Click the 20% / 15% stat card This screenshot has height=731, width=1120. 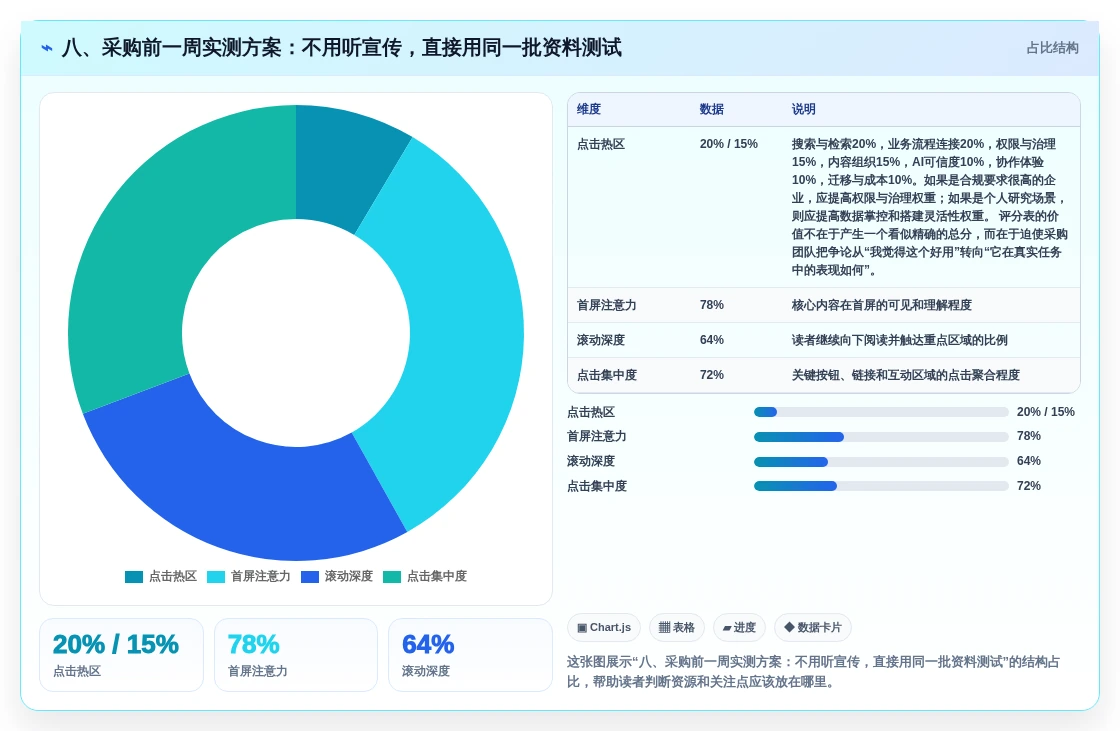tap(121, 655)
